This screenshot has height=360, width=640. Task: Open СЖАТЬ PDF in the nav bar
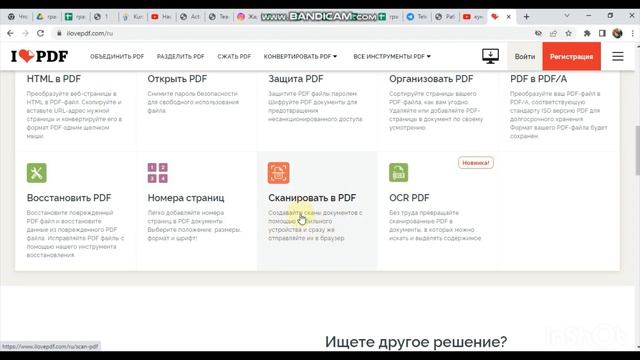(x=234, y=56)
